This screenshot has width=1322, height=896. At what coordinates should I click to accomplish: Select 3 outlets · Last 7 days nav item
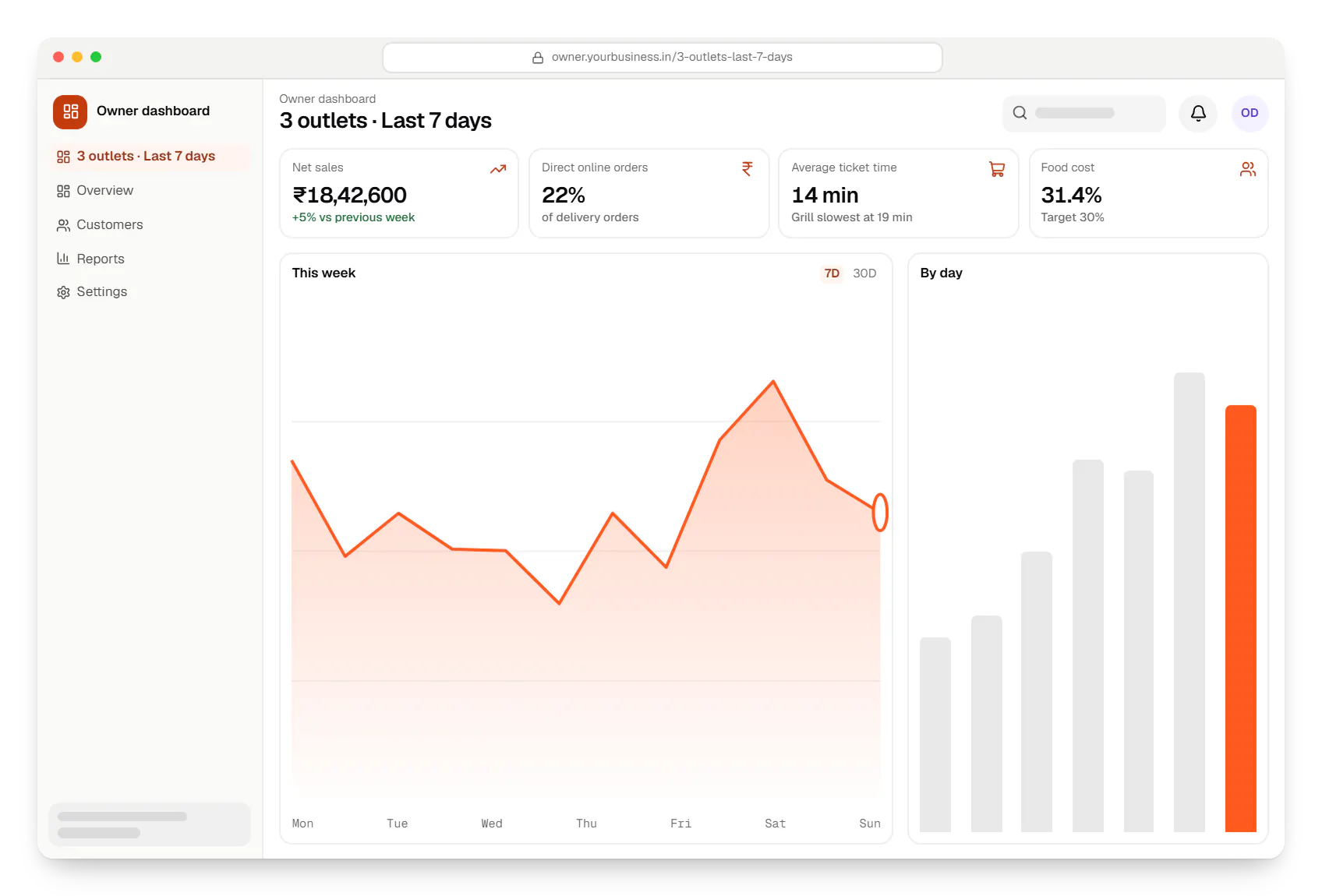click(x=150, y=157)
